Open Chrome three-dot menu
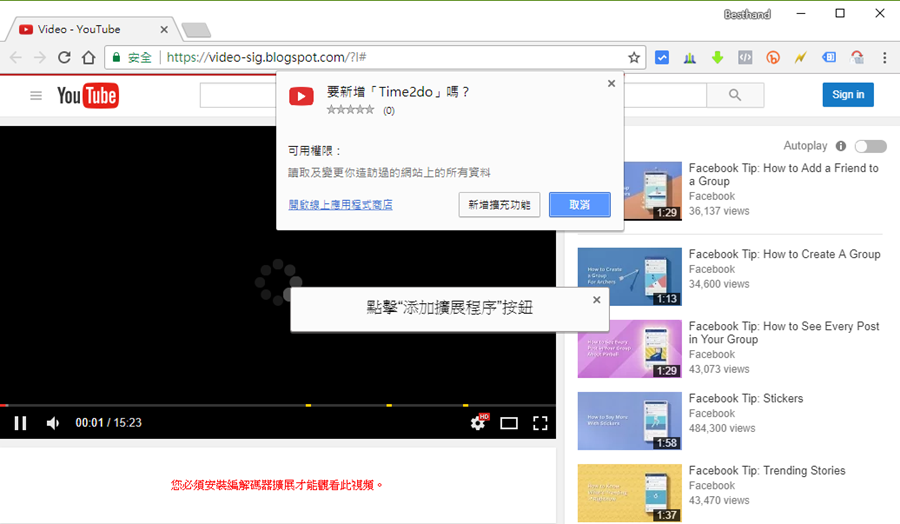The height and width of the screenshot is (524, 900). tap(884, 58)
